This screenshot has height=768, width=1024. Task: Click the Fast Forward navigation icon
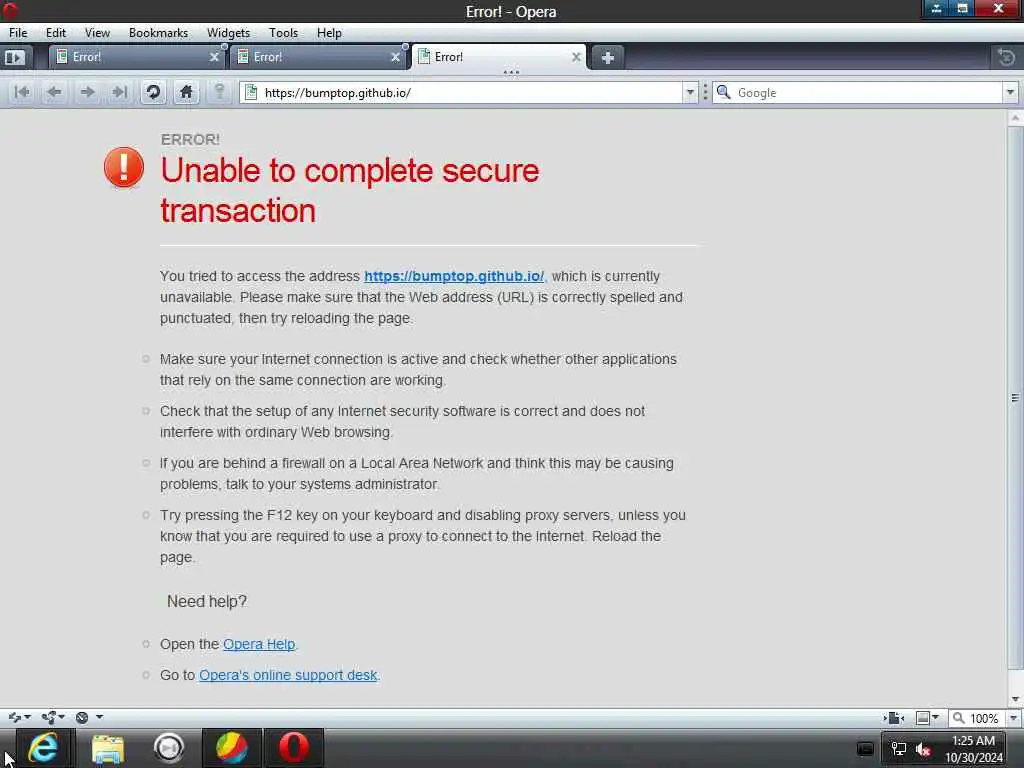pos(120,92)
